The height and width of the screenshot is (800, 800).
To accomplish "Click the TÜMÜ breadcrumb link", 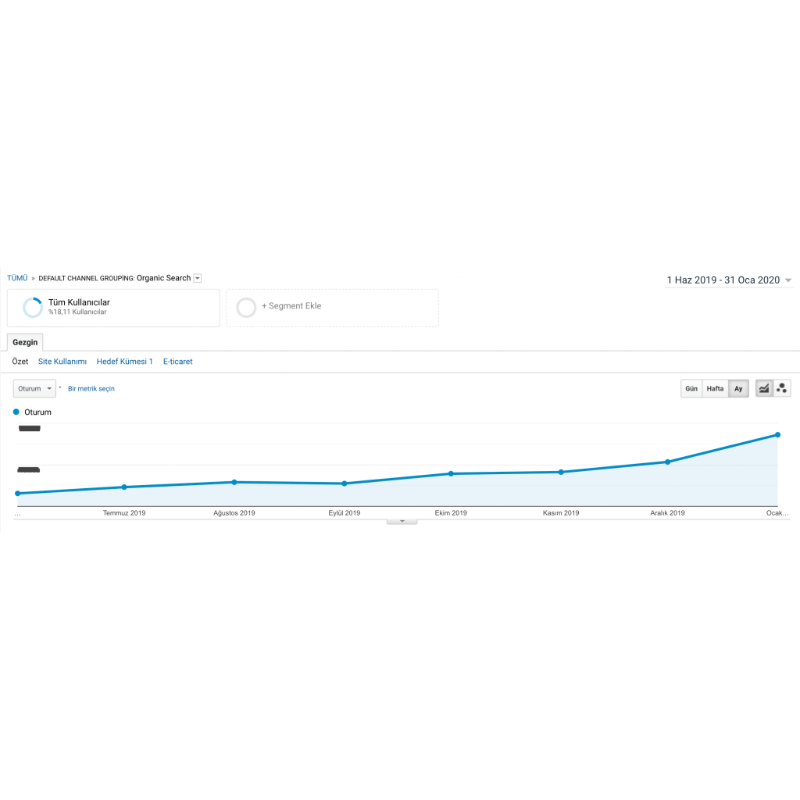I will pyautogui.click(x=17, y=278).
